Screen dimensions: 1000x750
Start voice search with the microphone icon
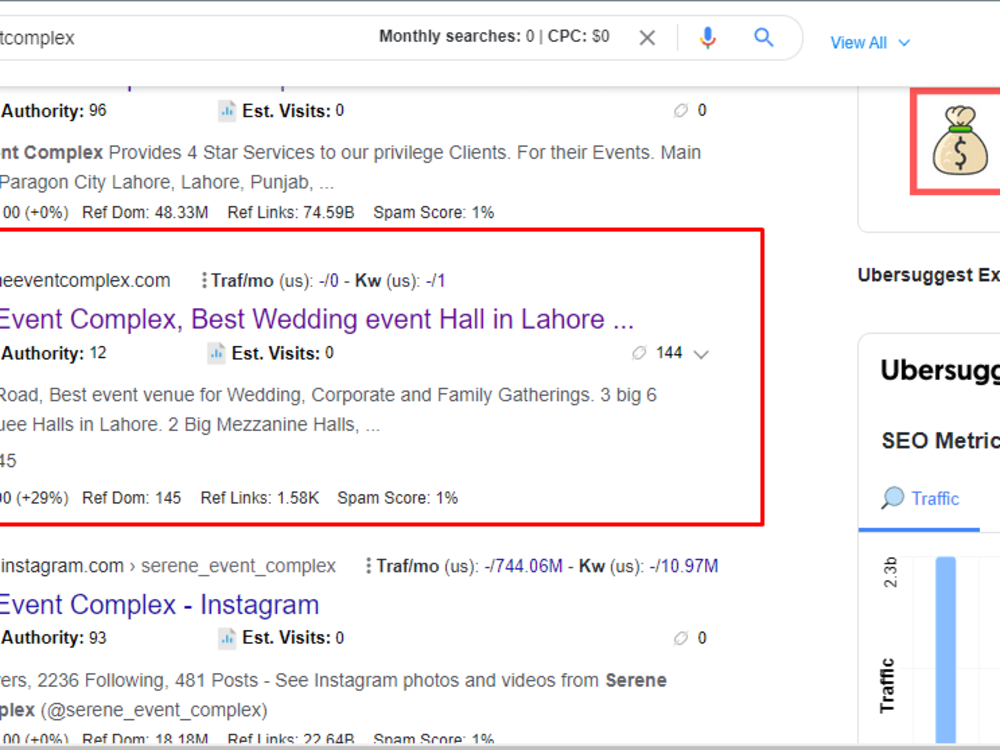pyautogui.click(x=707, y=38)
